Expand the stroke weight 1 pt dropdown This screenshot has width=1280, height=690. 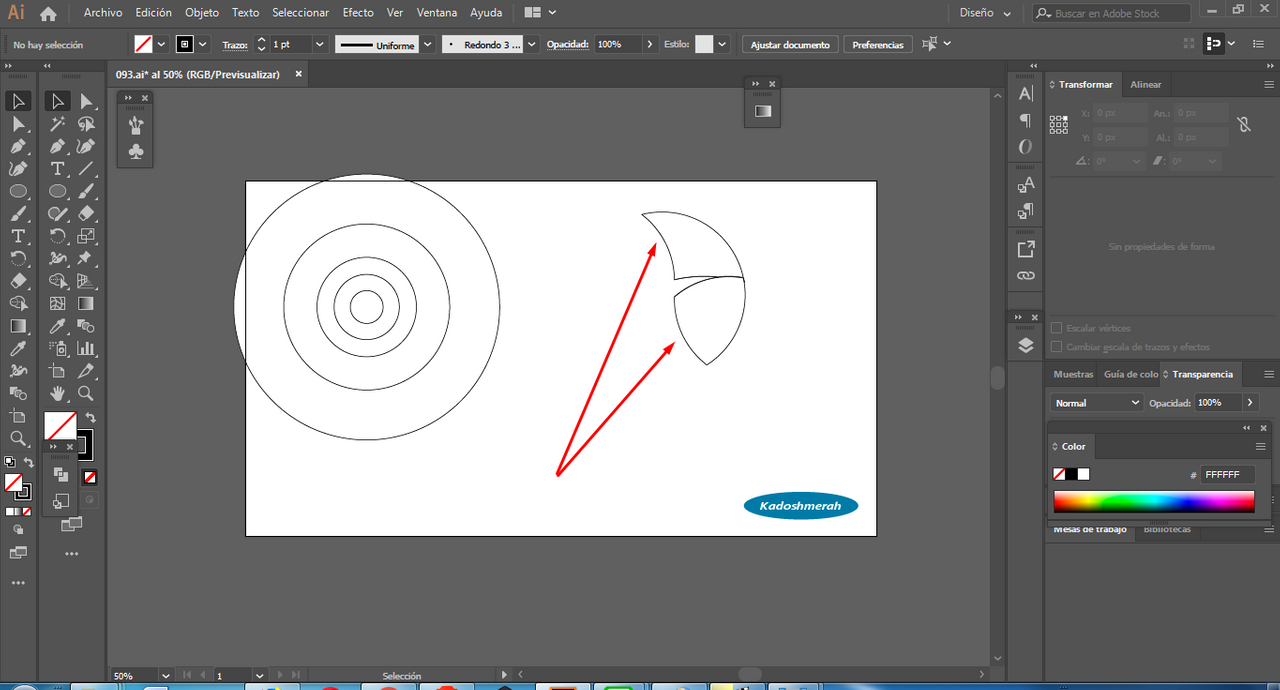pyautogui.click(x=320, y=45)
